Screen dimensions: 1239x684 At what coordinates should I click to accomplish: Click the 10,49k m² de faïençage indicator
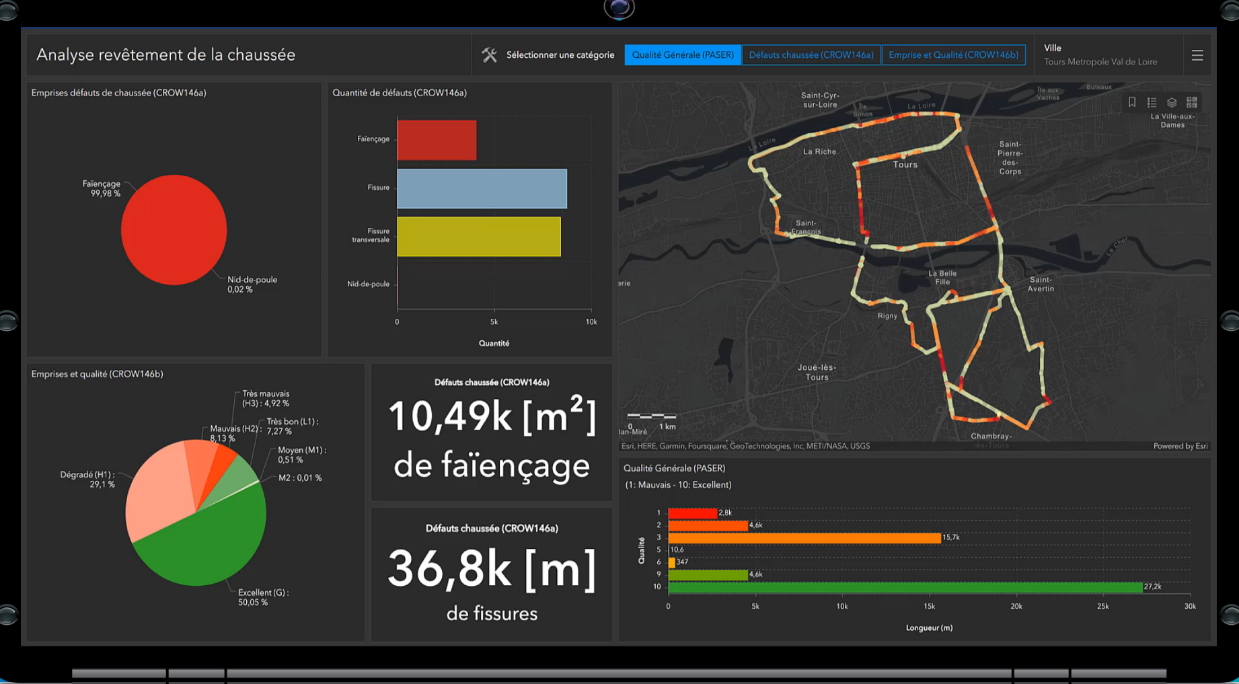point(491,432)
